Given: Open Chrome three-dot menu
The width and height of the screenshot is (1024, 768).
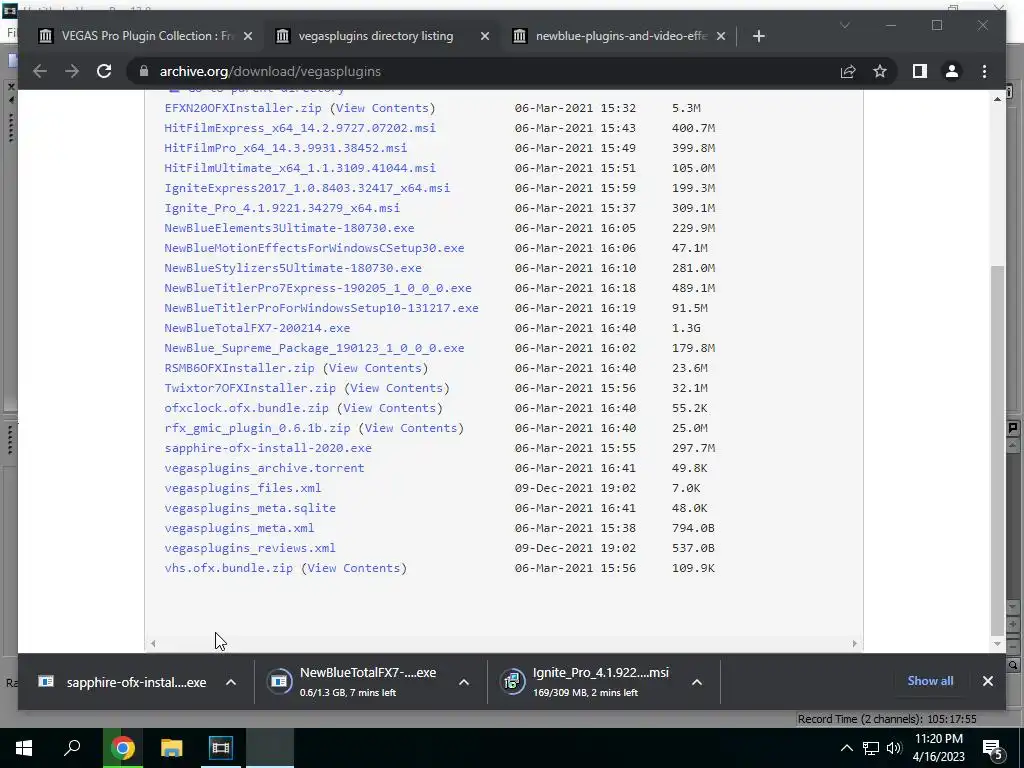Looking at the screenshot, I should pos(984,71).
